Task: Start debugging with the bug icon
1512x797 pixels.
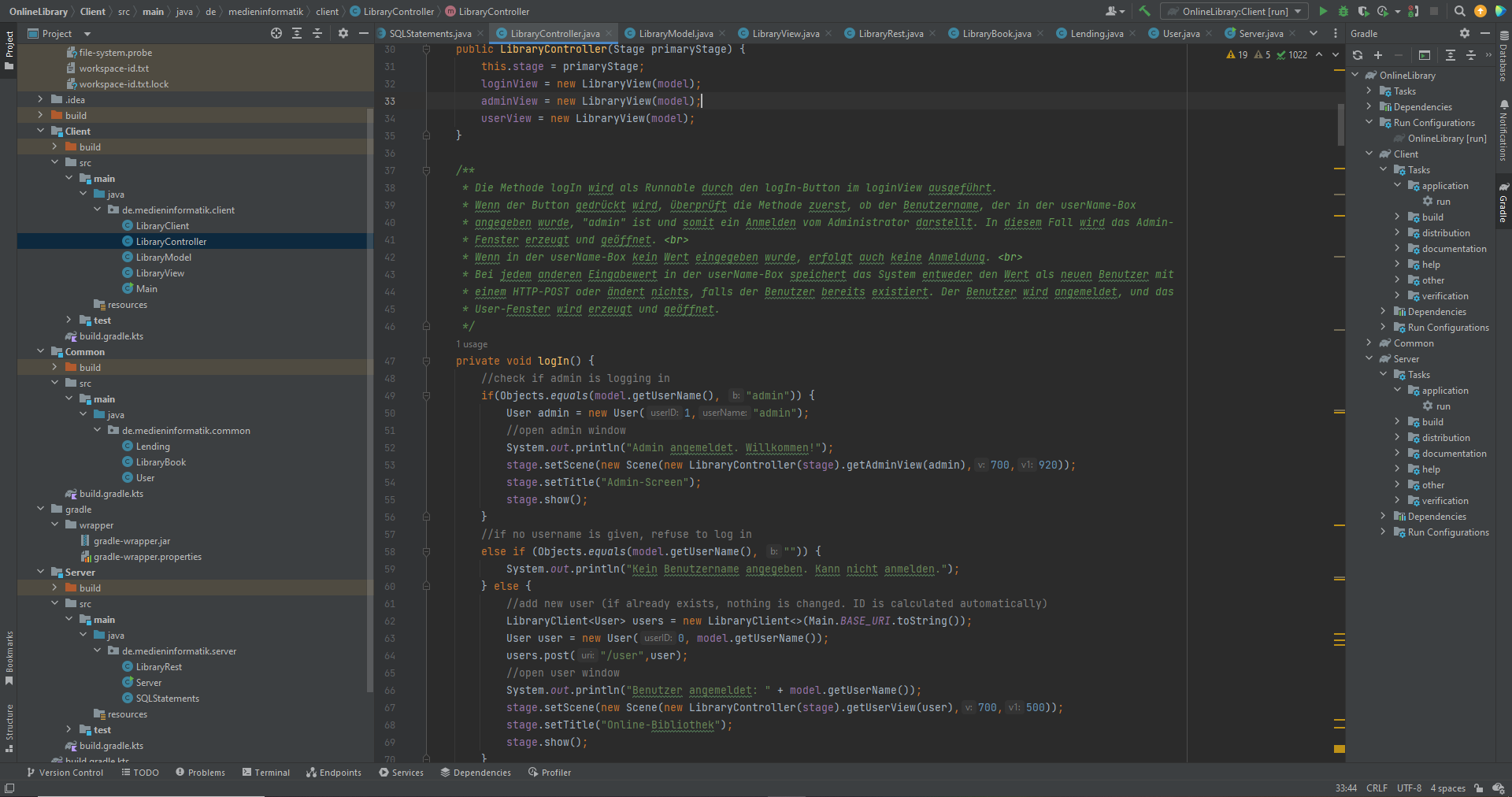Action: pos(1343,11)
